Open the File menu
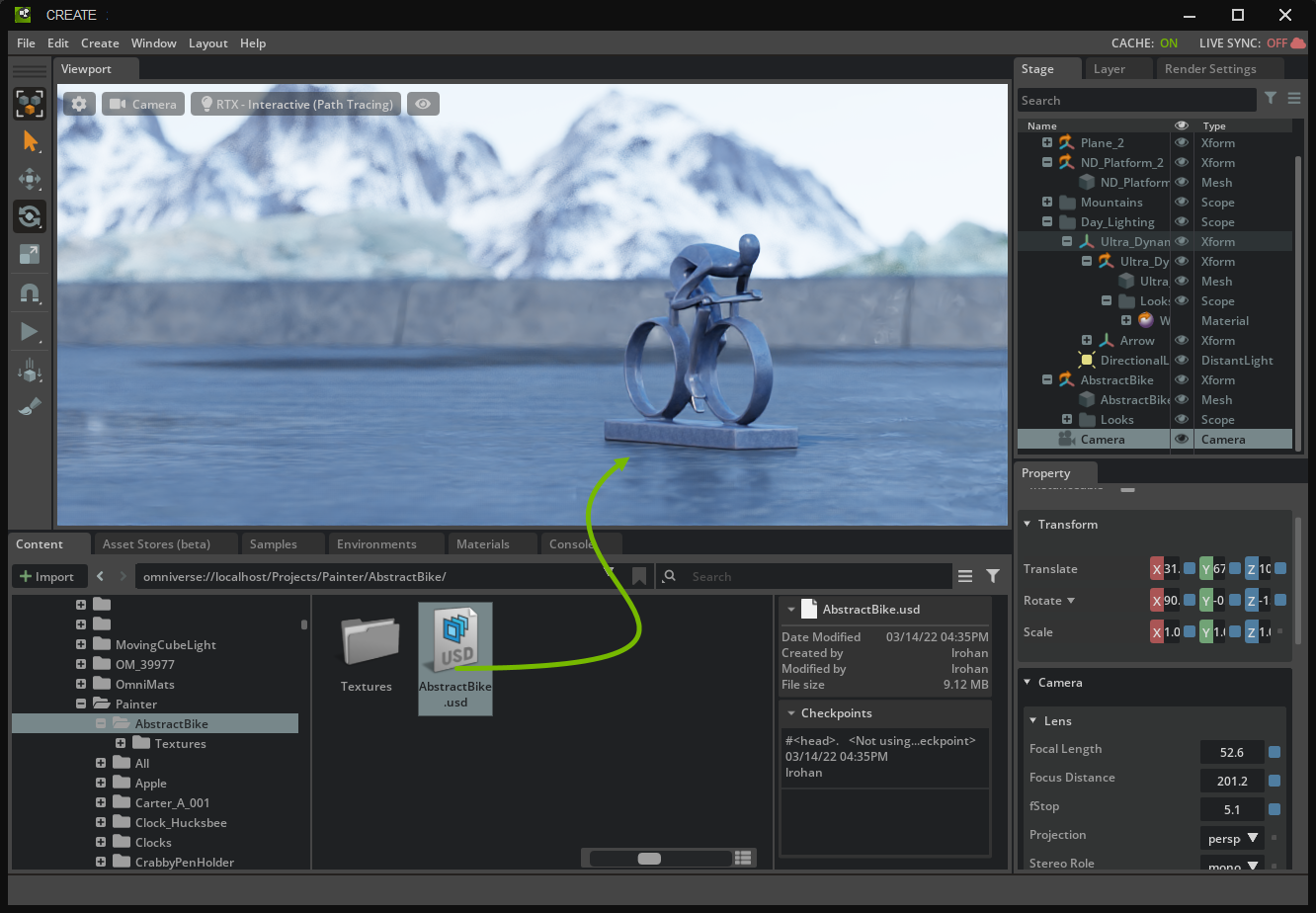Screen dimensions: 1316x913 [x=26, y=43]
